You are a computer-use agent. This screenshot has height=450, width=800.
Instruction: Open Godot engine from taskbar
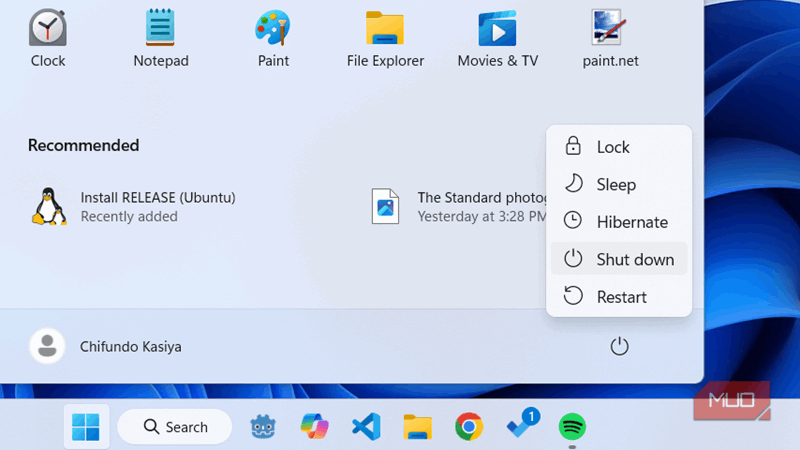coord(263,427)
